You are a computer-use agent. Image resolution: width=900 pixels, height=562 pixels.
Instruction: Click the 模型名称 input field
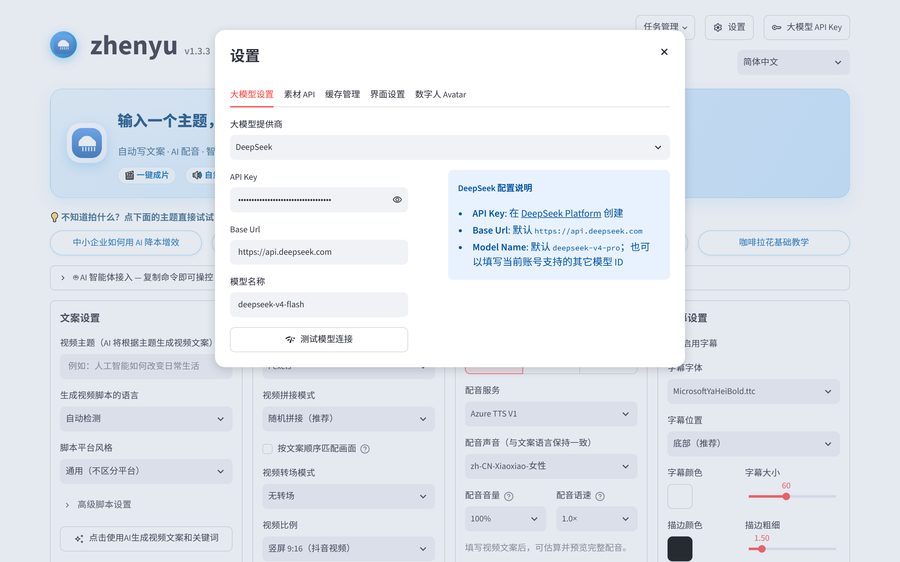coord(319,304)
